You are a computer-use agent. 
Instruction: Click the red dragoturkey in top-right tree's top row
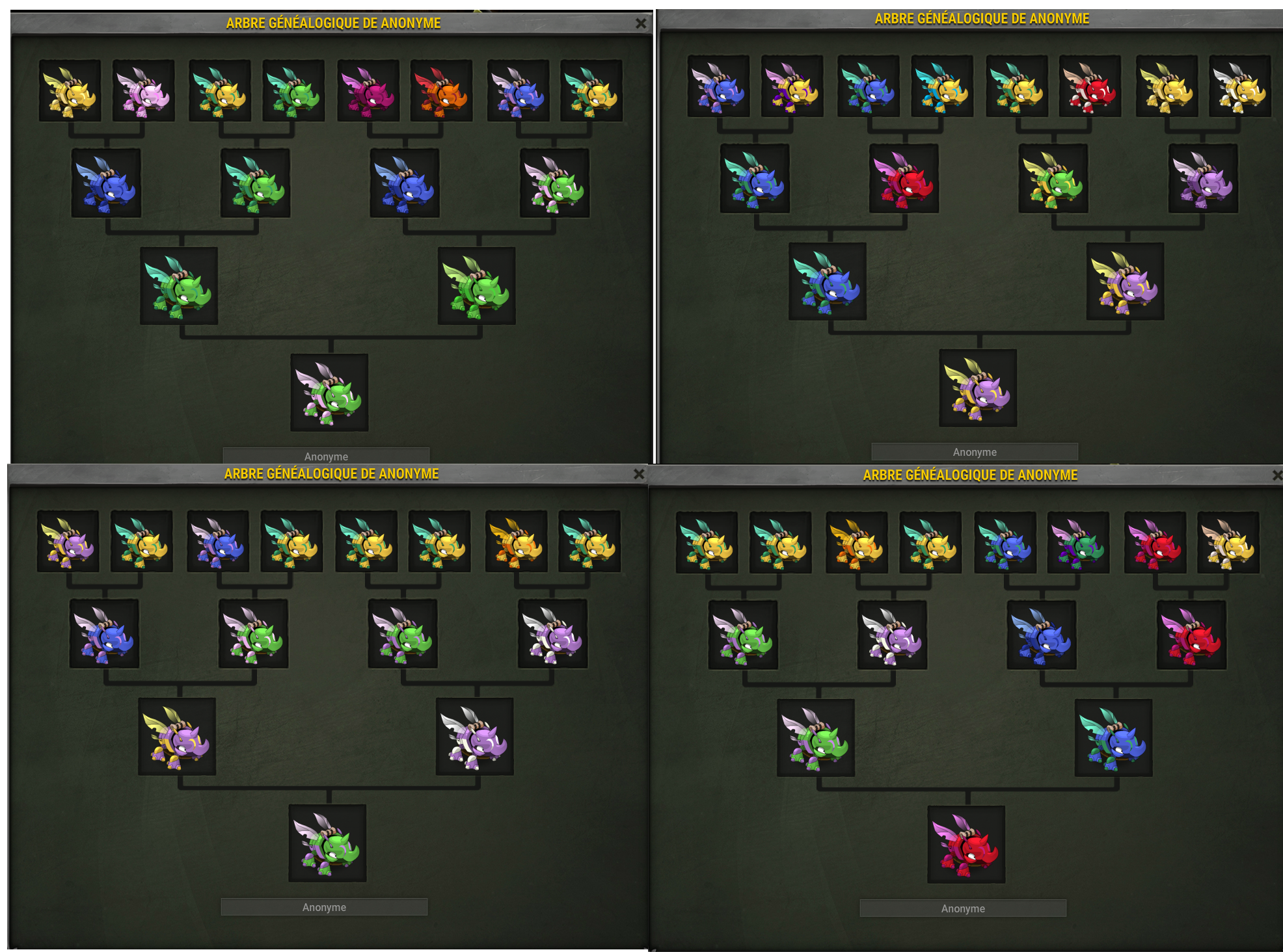(1090, 86)
